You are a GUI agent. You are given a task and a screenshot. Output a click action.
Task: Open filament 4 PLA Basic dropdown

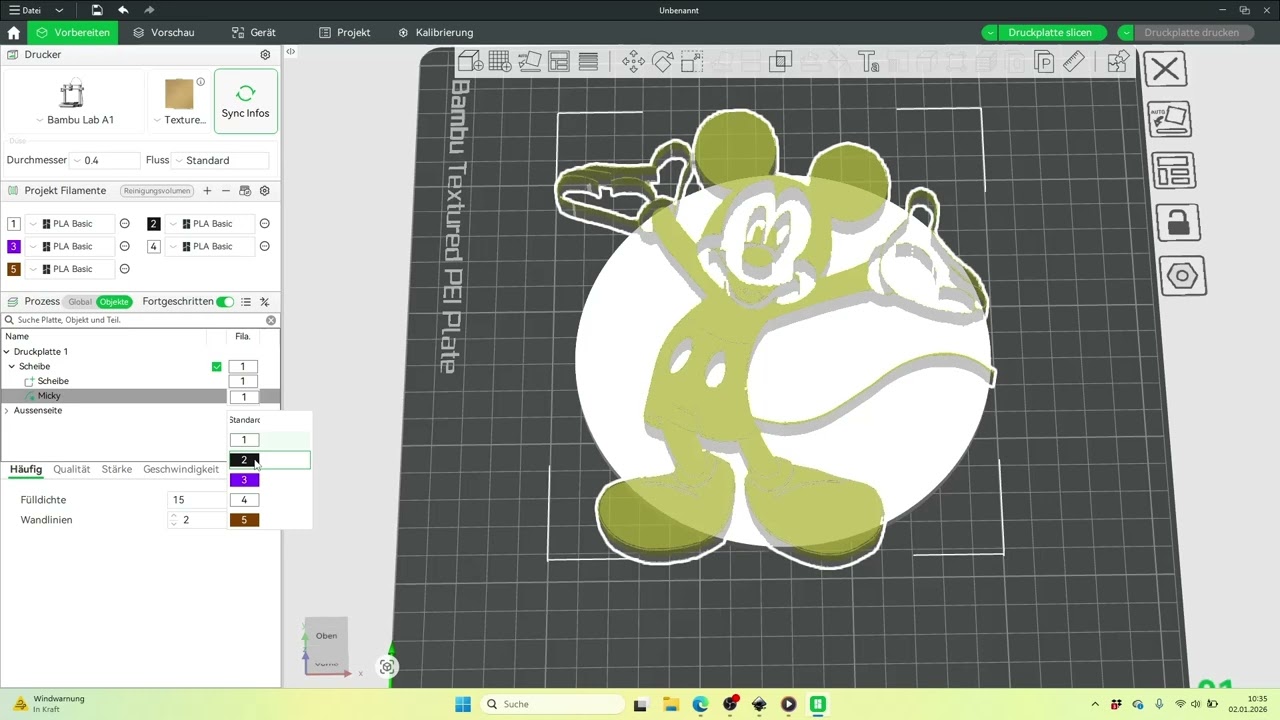(x=210, y=247)
